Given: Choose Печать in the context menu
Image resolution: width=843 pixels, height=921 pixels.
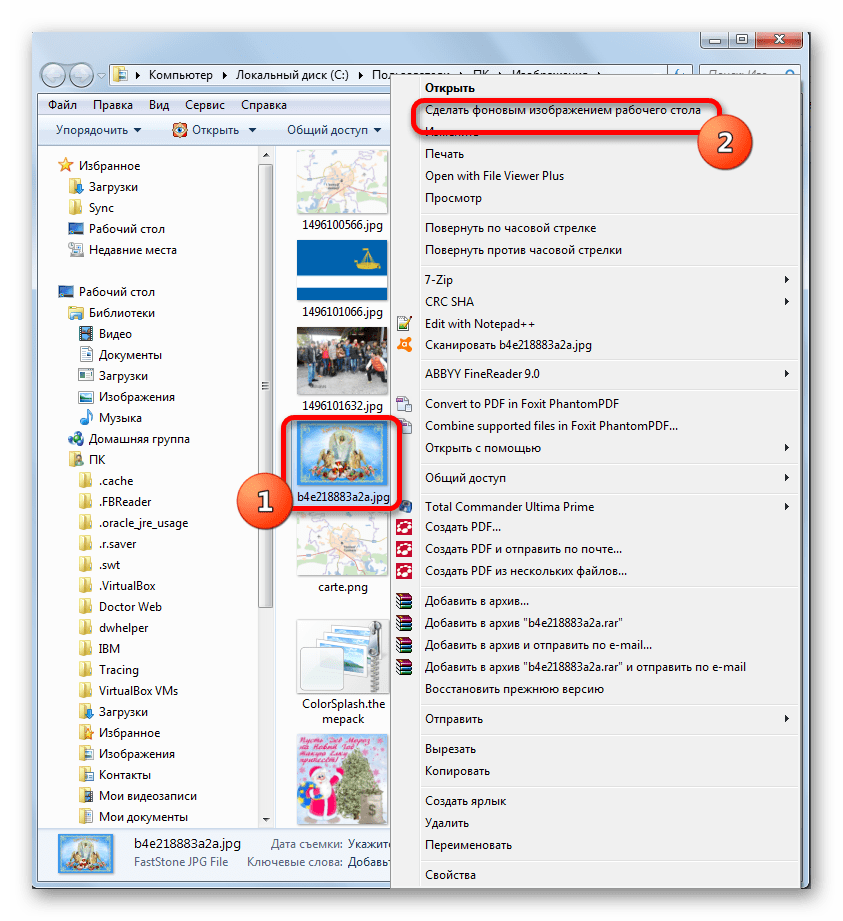Looking at the screenshot, I should [x=445, y=154].
